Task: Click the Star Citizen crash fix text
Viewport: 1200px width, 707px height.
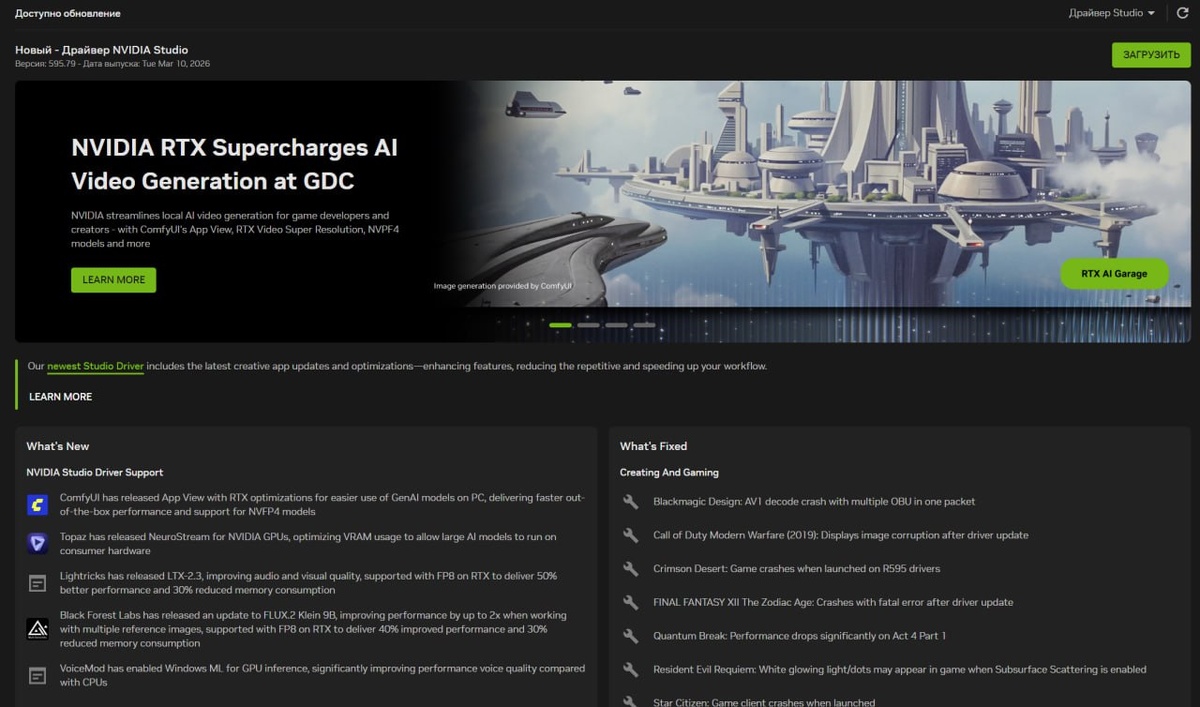Action: (764, 702)
